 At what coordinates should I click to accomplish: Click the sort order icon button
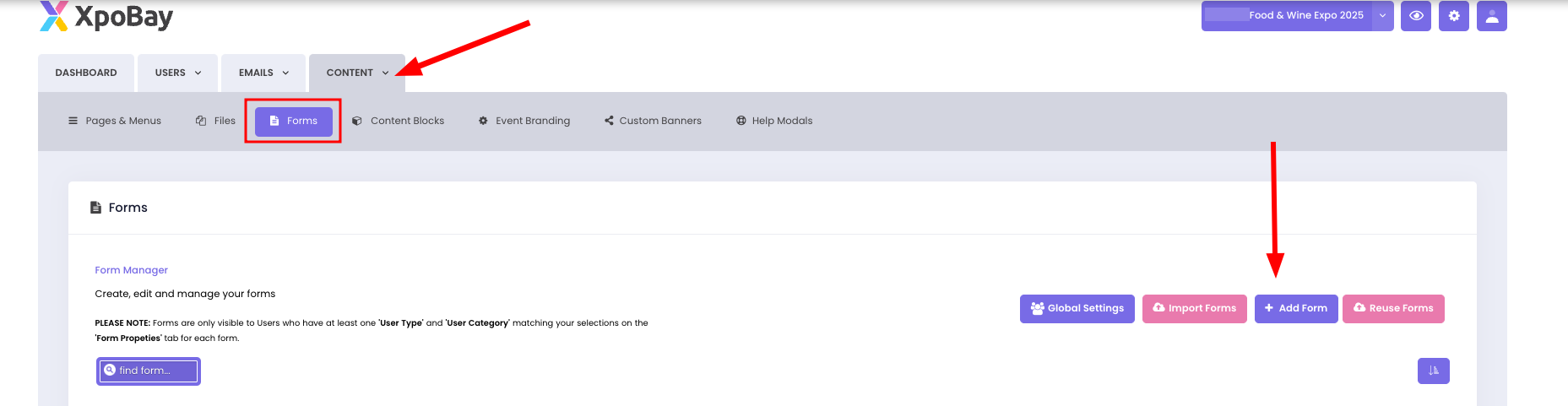pos(1433,371)
